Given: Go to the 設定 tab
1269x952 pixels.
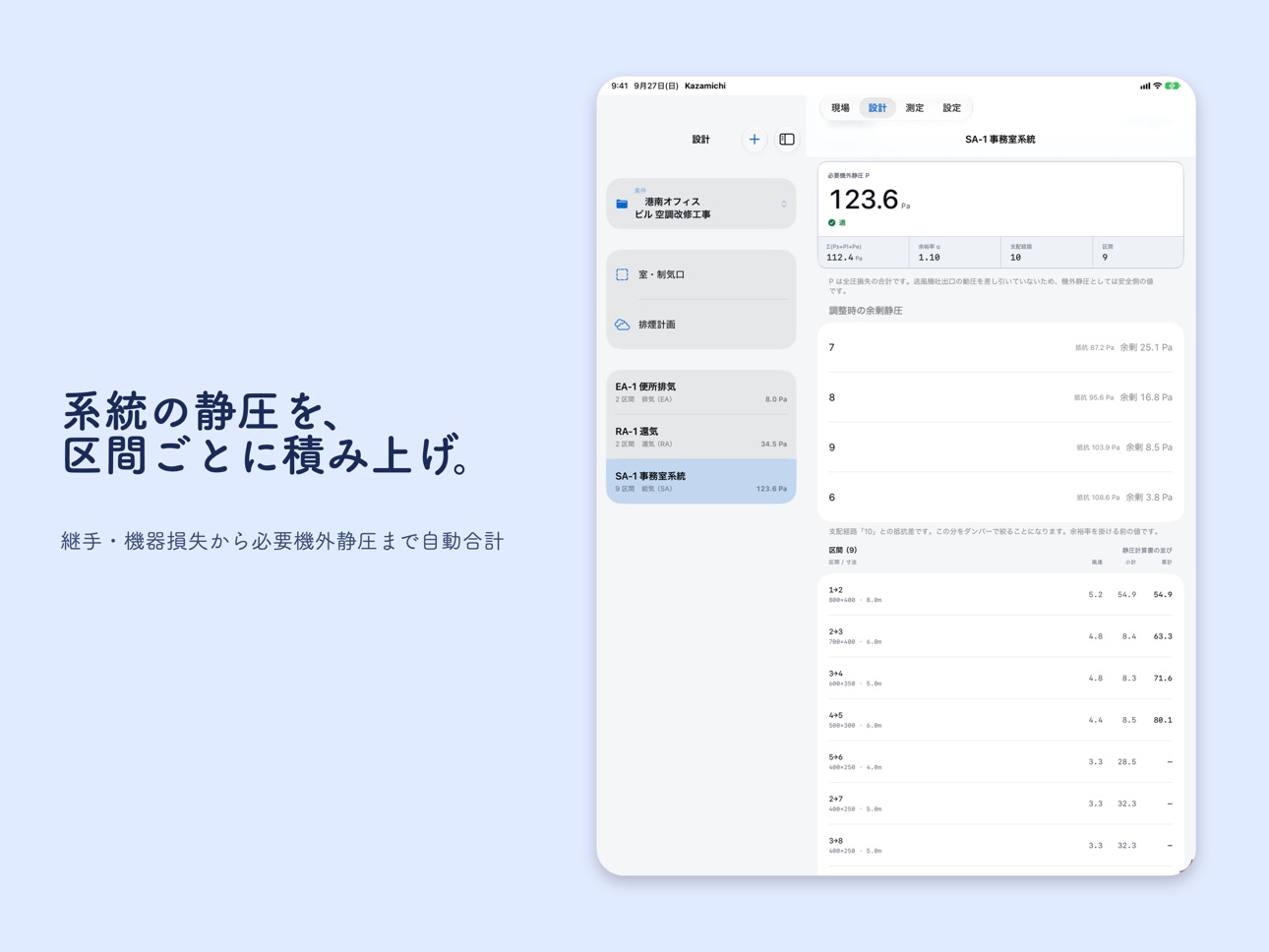Looking at the screenshot, I should coord(952,108).
